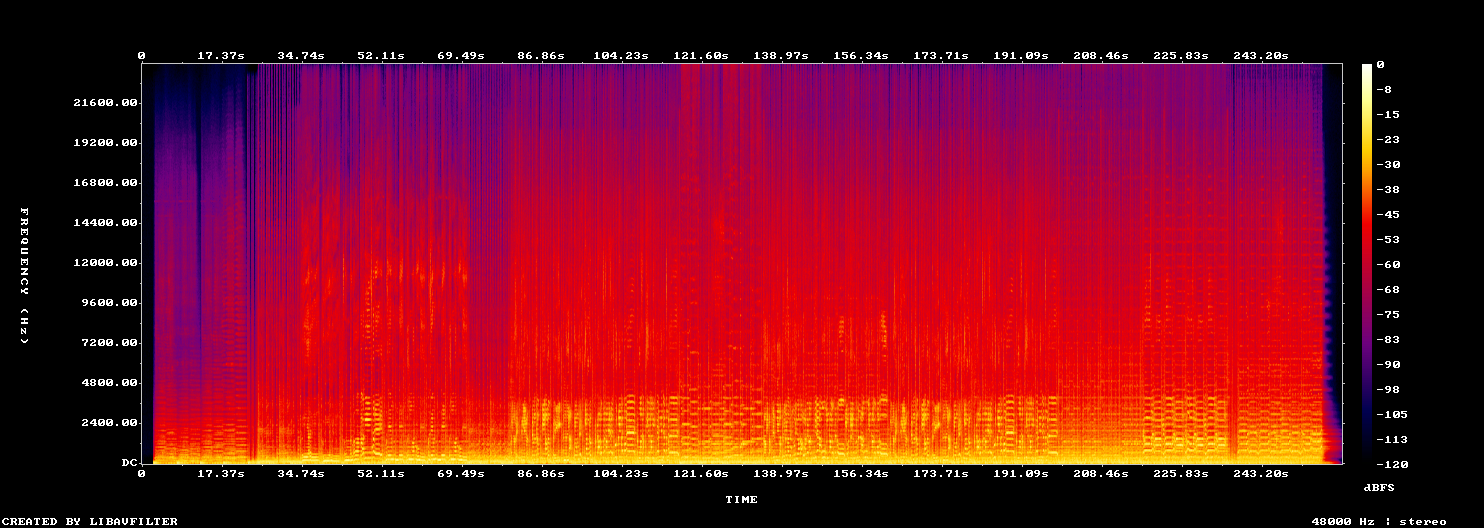Image resolution: width=1484 pixels, height=528 pixels.
Task: Click the dBFS unit label
Action: pyautogui.click(x=1379, y=487)
